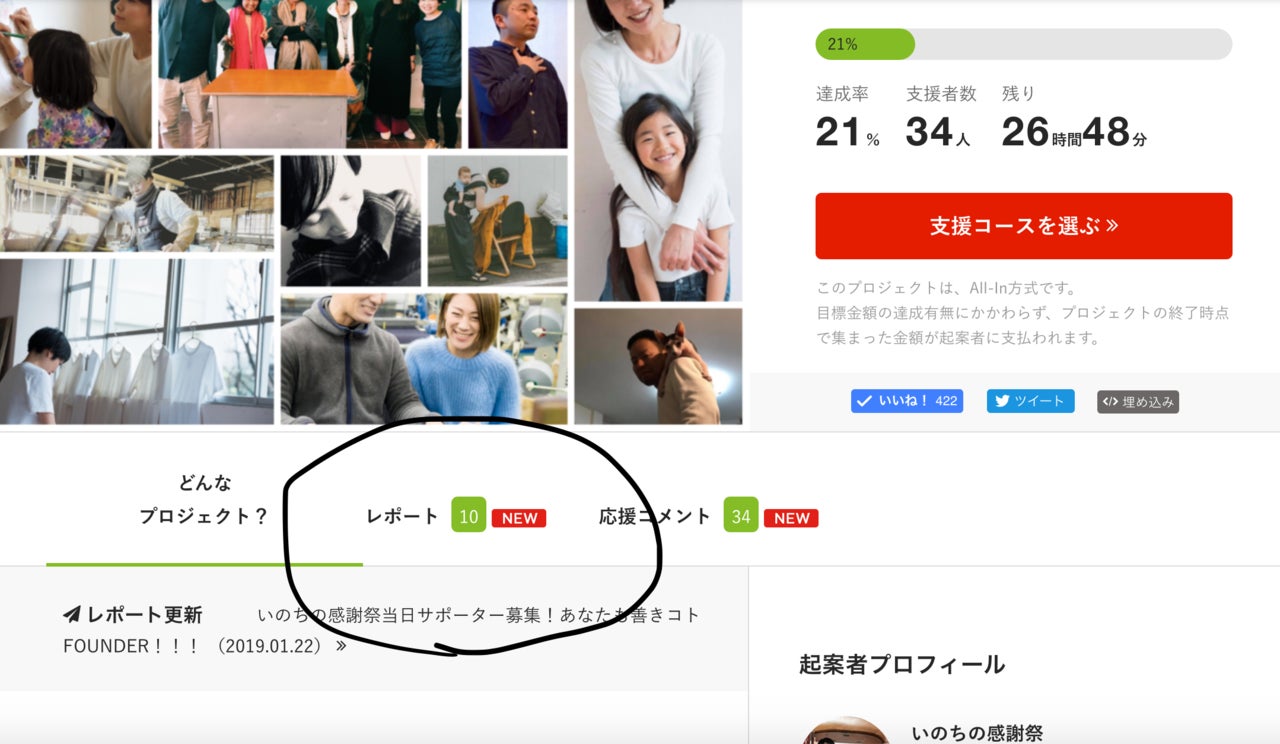The width and height of the screenshot is (1280, 744).
Task: Click the paper plane icon beside レポート更新
Action: pos(72,614)
